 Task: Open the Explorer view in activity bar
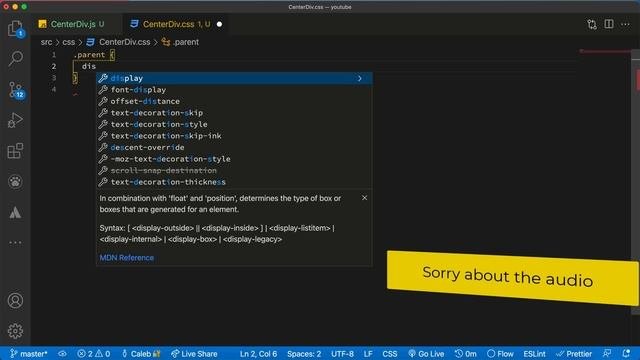click(15, 29)
